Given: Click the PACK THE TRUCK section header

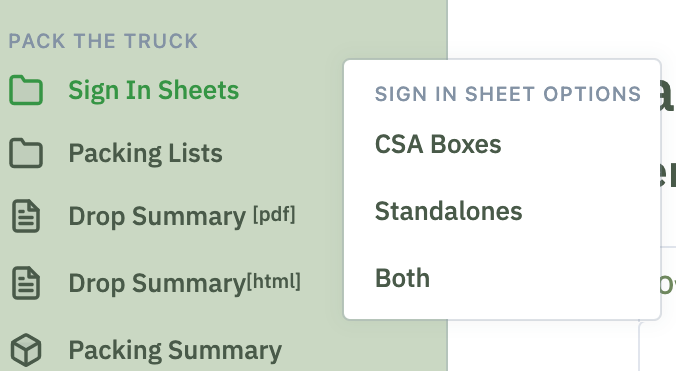Looking at the screenshot, I should click(x=103, y=41).
